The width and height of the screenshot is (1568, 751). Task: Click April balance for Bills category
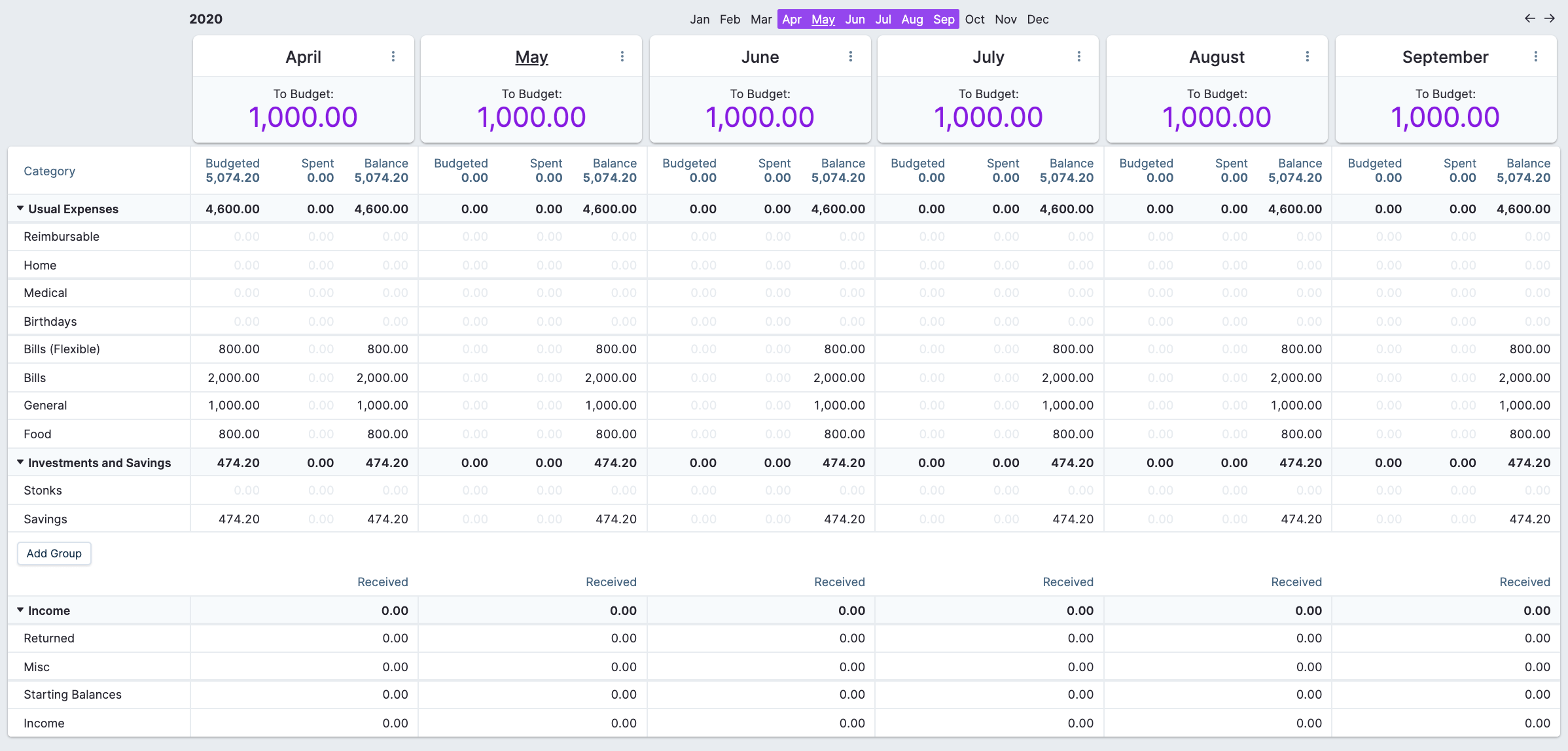(382, 378)
